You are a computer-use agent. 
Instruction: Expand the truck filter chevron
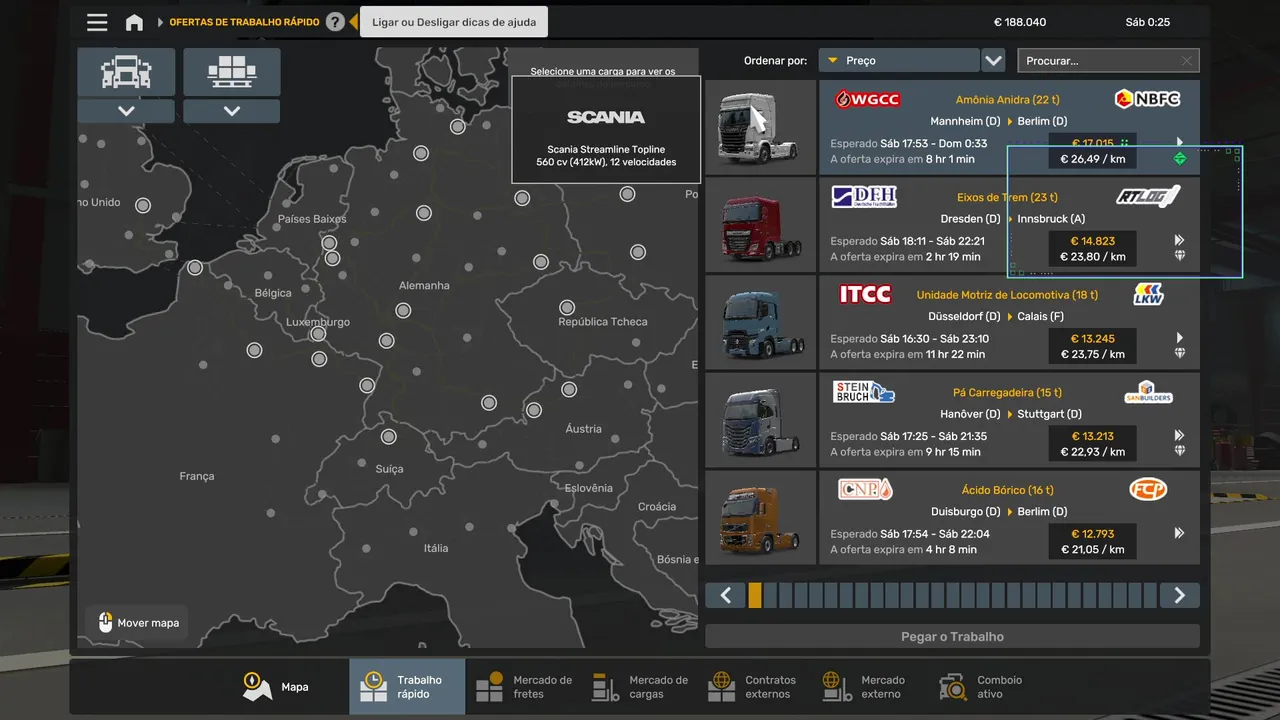pos(126,111)
